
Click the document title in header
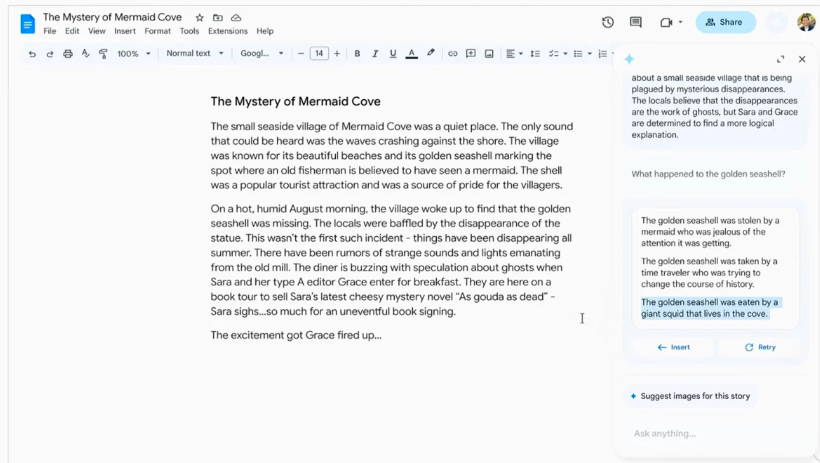click(x=112, y=17)
